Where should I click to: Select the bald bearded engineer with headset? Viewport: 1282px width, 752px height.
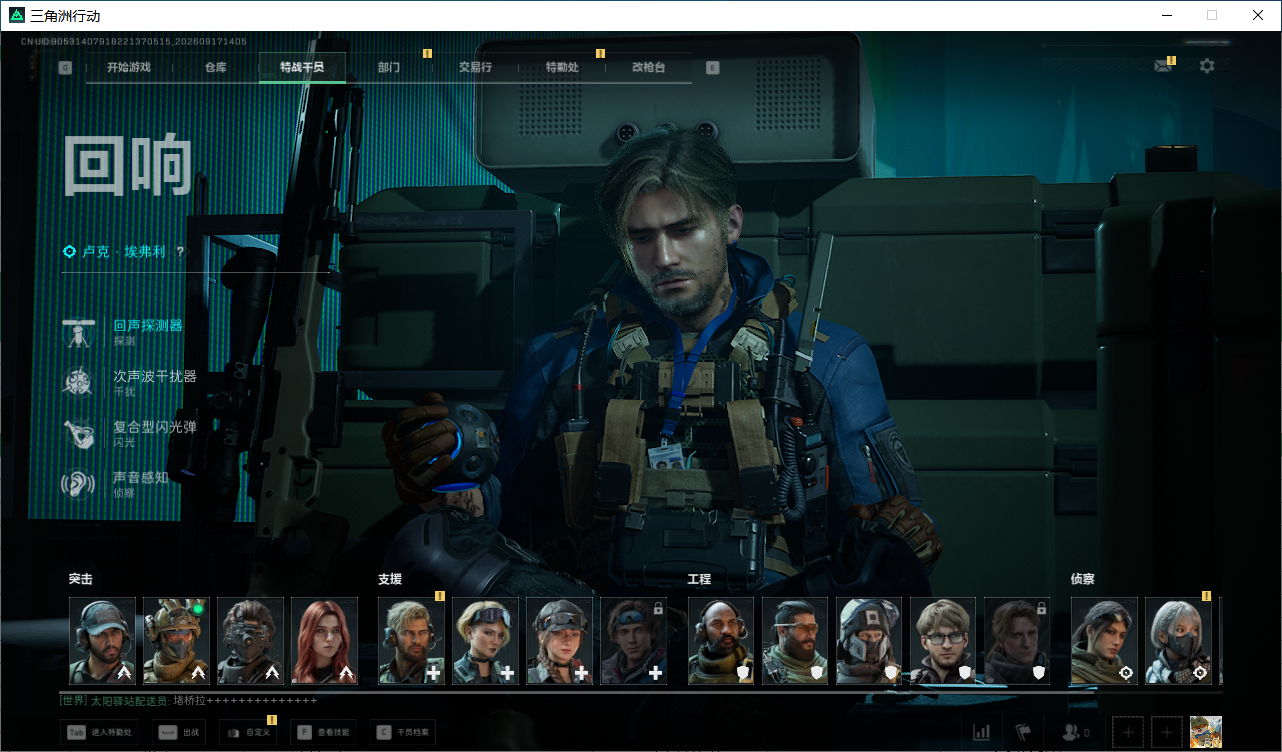point(721,641)
